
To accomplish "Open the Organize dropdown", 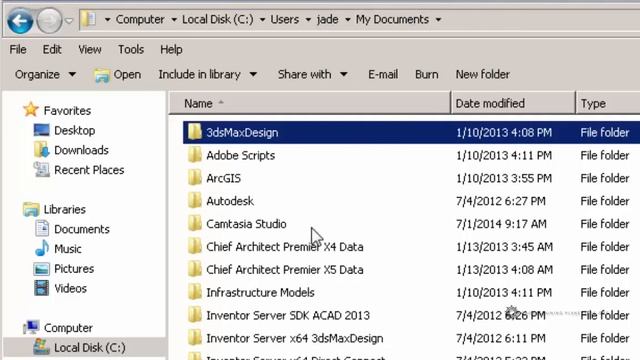I will click(45, 74).
